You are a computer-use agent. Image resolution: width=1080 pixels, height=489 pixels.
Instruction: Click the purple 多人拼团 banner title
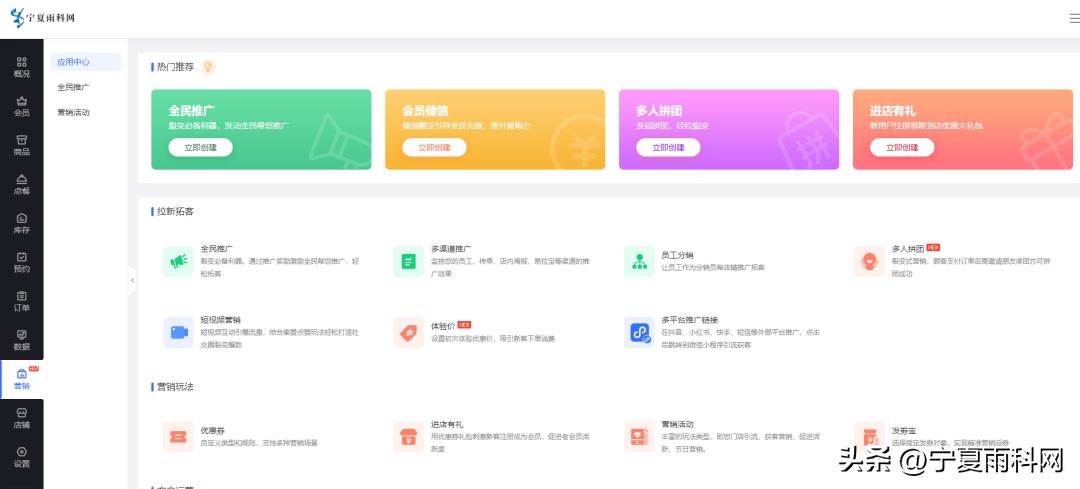click(x=659, y=110)
